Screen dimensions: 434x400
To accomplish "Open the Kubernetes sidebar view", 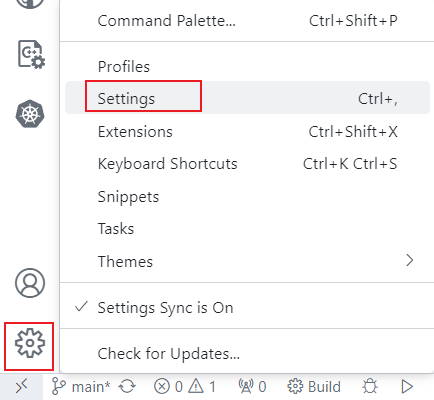I will coord(30,114).
